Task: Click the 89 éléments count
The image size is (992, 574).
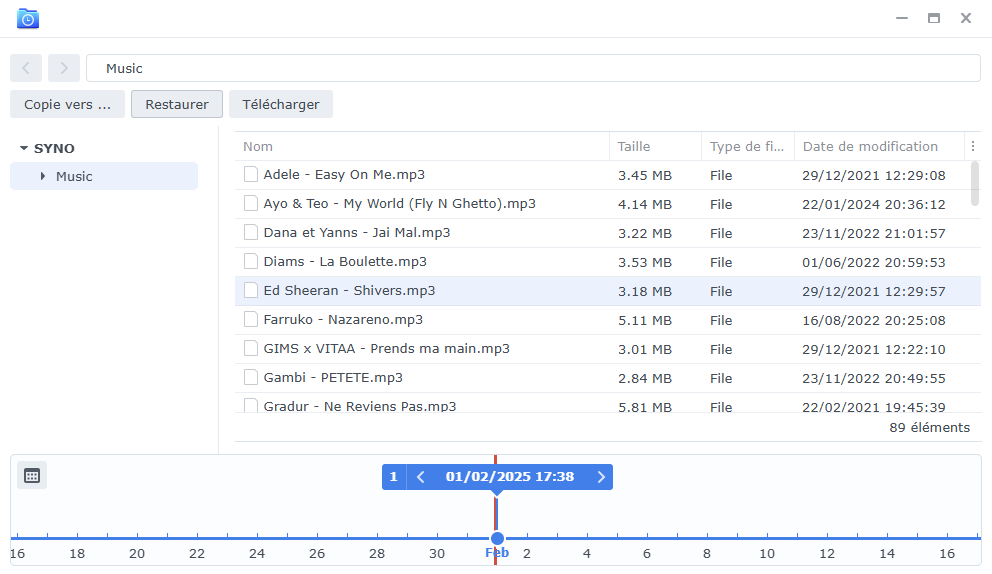Action: point(929,427)
